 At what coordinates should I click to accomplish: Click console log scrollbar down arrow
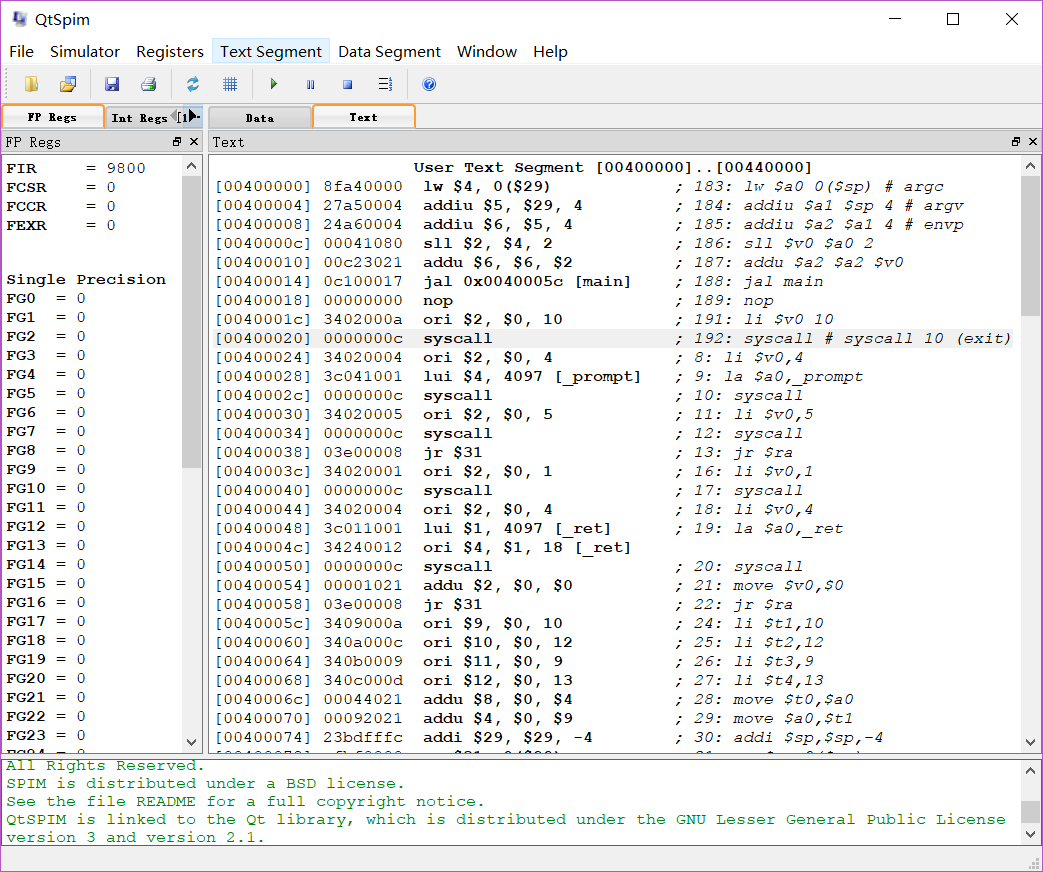pyautogui.click(x=1030, y=834)
